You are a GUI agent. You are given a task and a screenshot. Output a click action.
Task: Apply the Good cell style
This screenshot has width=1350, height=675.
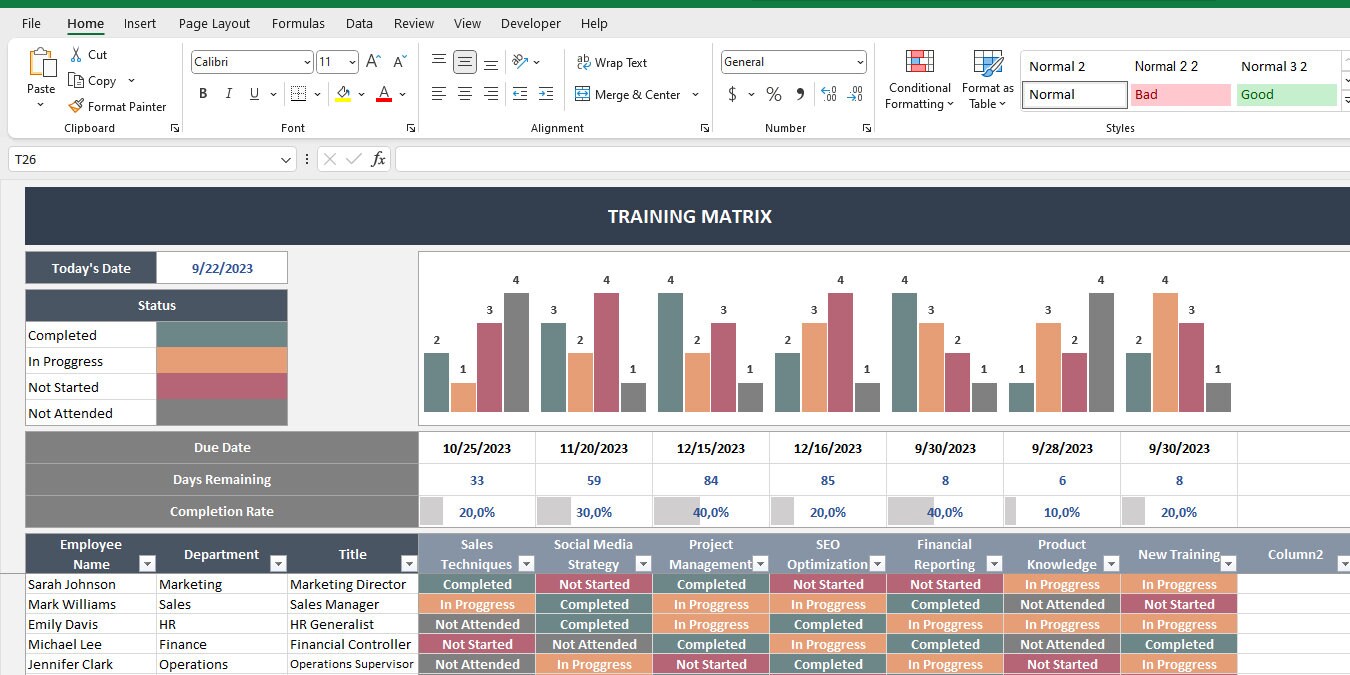coord(1287,95)
